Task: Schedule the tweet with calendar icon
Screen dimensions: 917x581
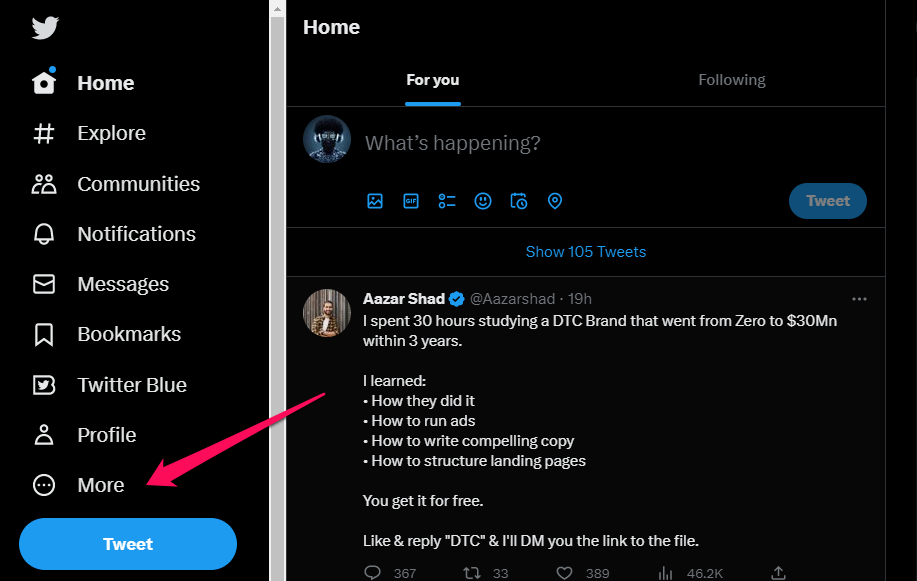Action: pos(519,201)
